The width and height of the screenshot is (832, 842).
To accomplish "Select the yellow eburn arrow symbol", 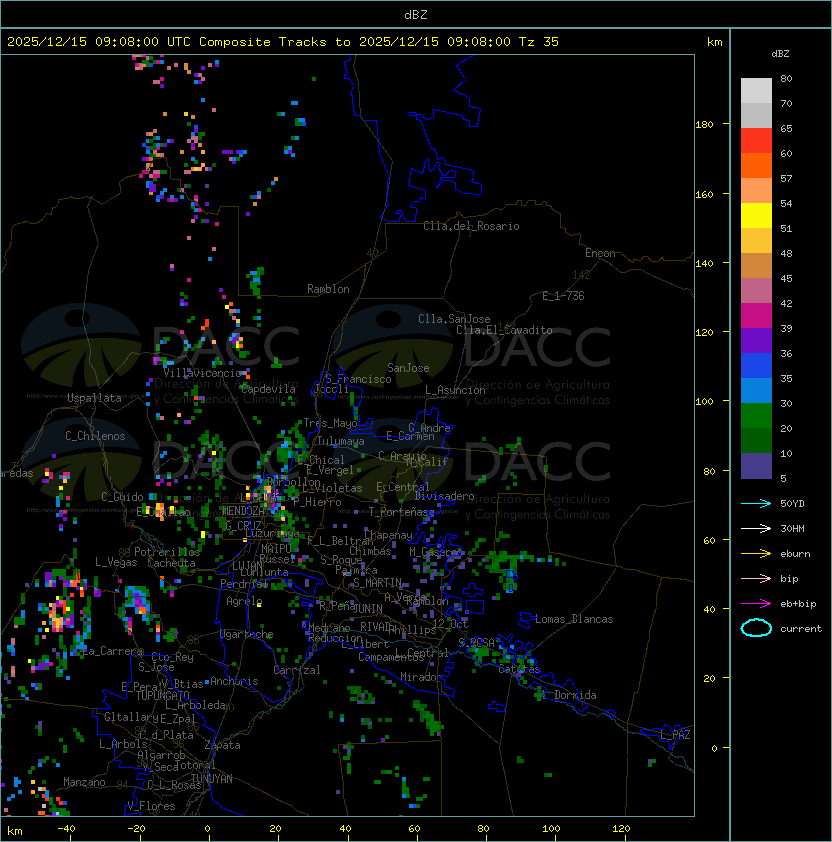I will [756, 554].
